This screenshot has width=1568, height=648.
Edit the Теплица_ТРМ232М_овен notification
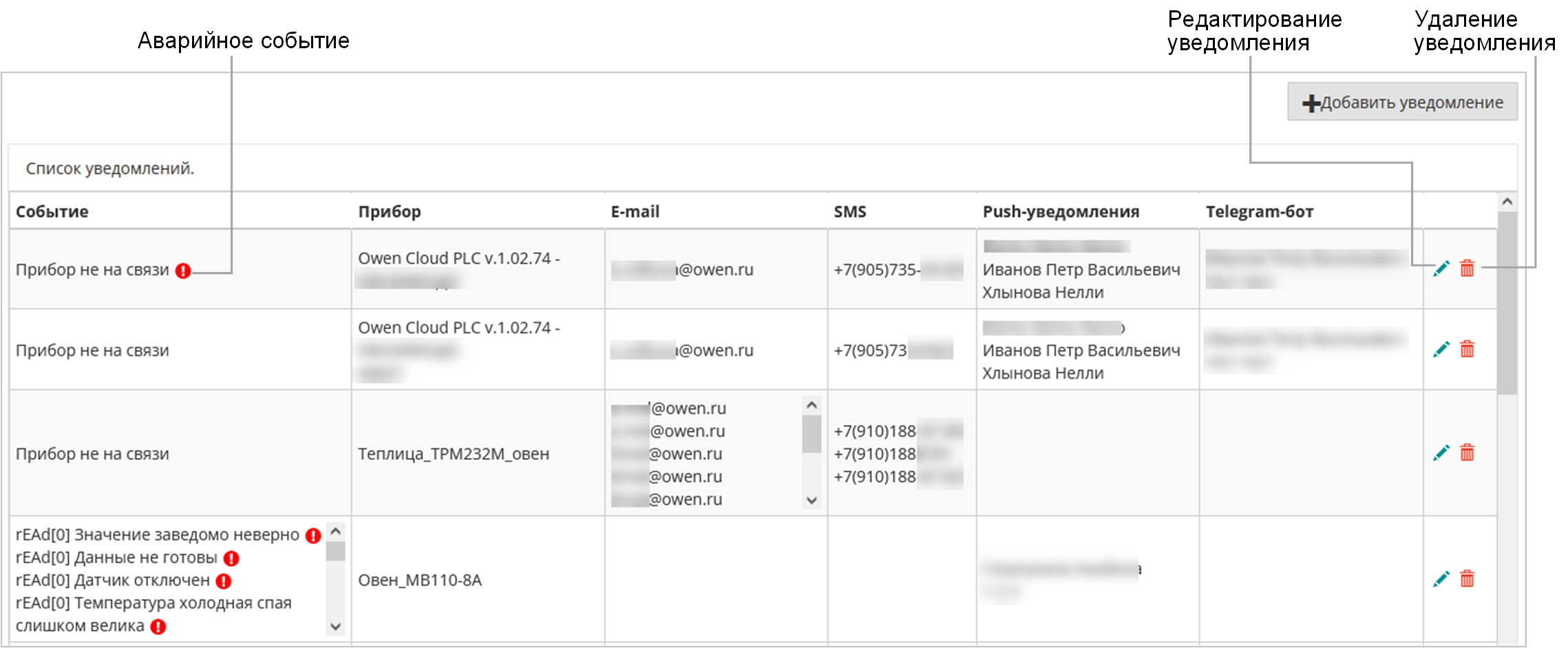click(x=1441, y=453)
